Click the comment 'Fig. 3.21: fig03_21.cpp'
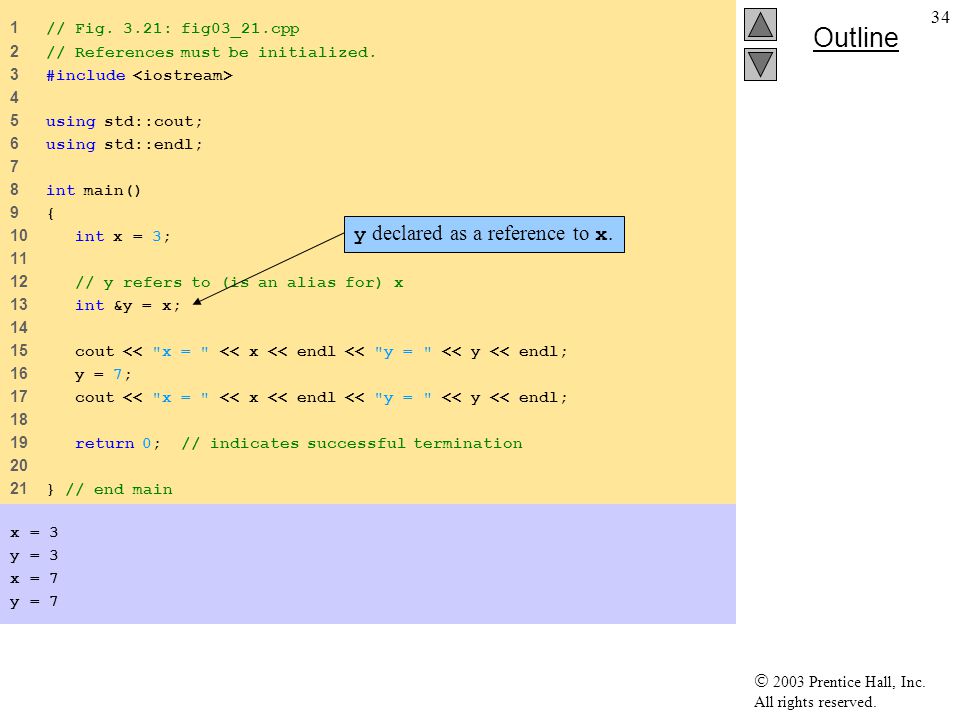The width and height of the screenshot is (960, 720). [x=173, y=29]
